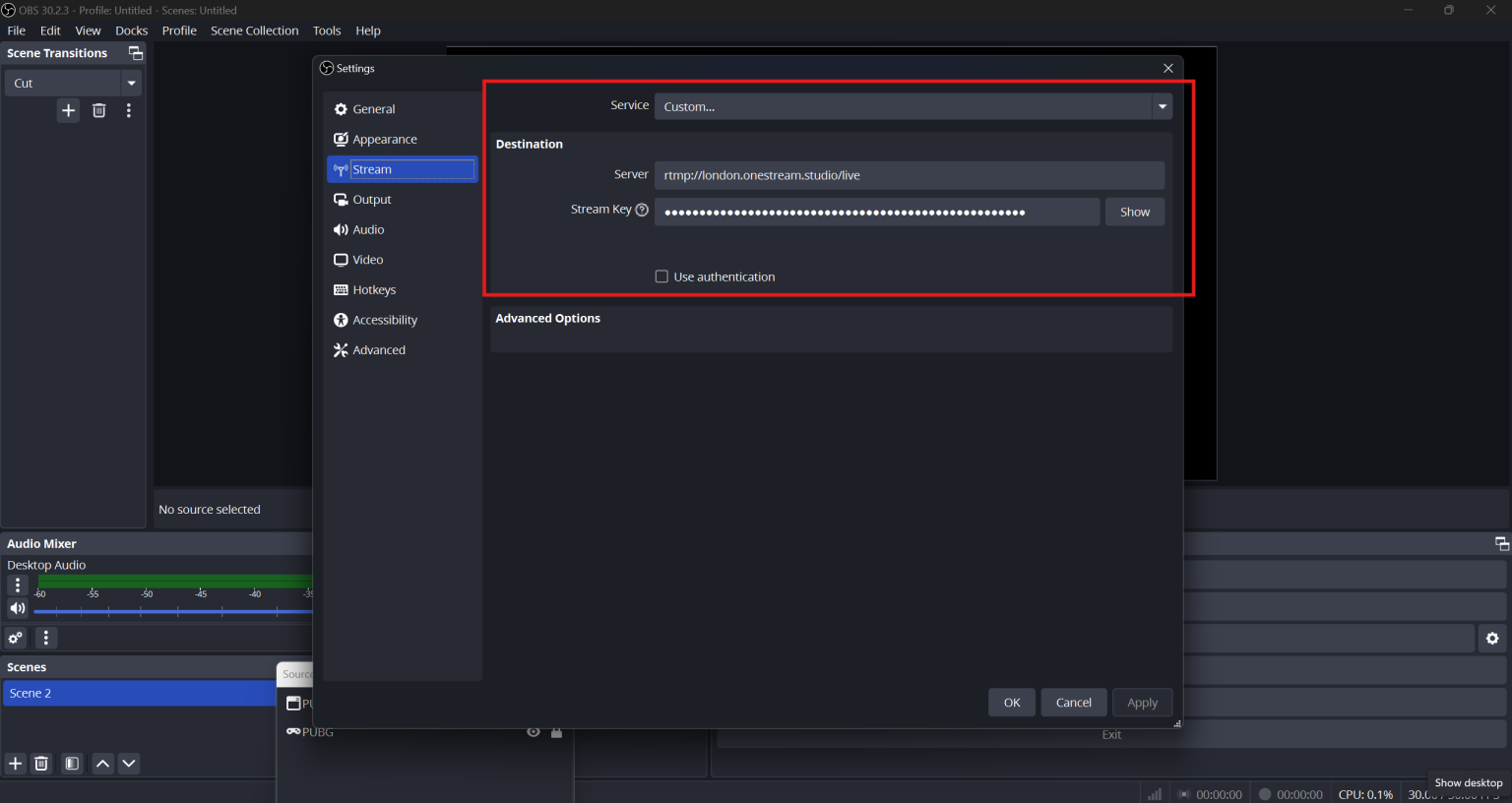Screen dimensions: 1512x803
Task: Open the Scene Collection menu
Action: tap(254, 31)
